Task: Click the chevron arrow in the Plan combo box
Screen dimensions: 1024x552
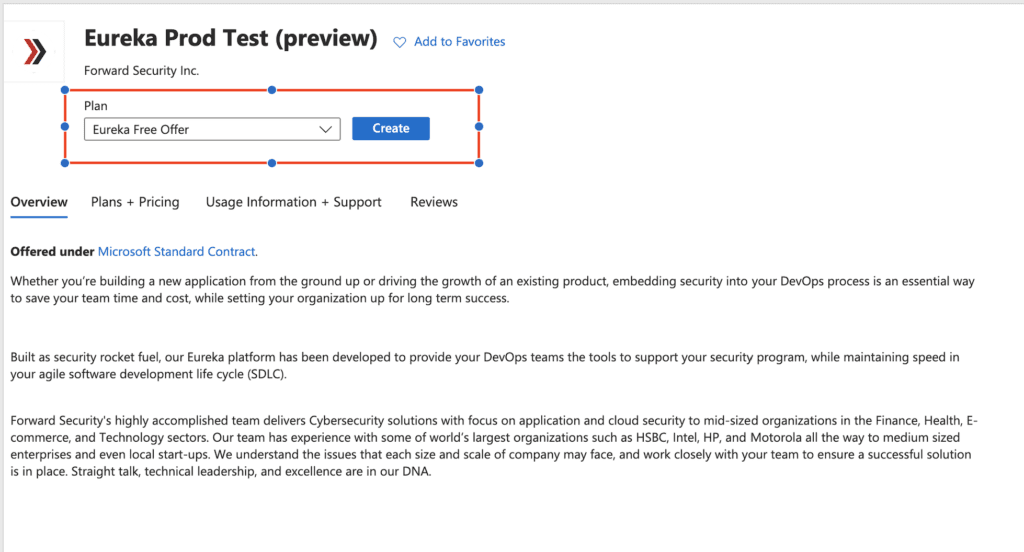Action: tap(325, 129)
